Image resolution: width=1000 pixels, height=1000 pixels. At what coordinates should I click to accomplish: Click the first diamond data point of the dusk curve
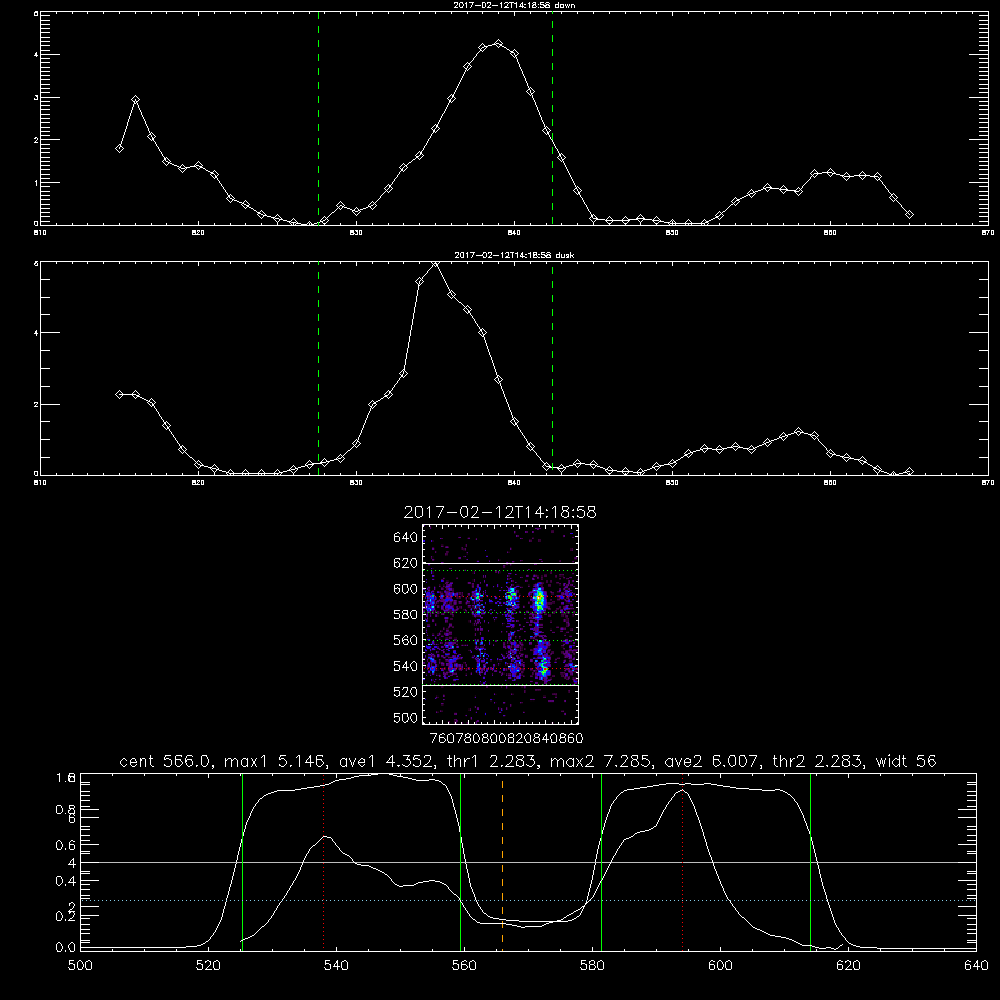click(119, 395)
